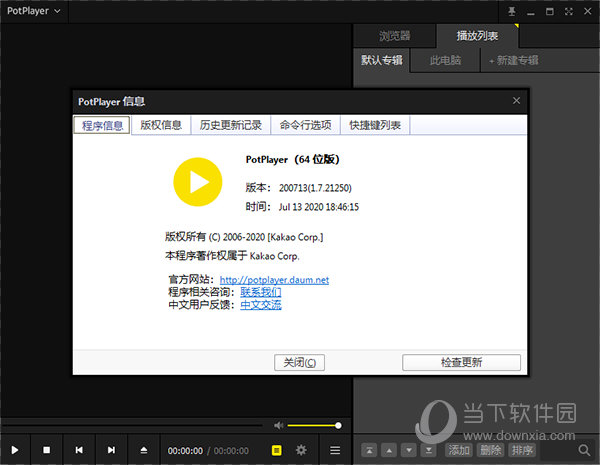
Task: Jump to the previous track
Action: 79,450
